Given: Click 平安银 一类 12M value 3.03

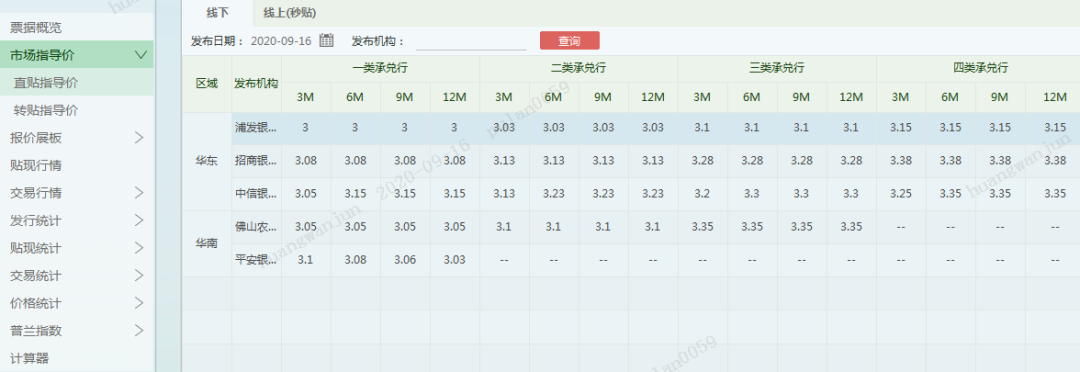Looking at the screenshot, I should tap(455, 260).
